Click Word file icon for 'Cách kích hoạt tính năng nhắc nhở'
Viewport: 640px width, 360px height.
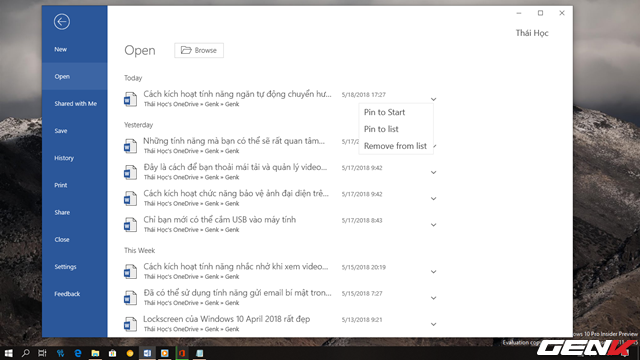130,272
